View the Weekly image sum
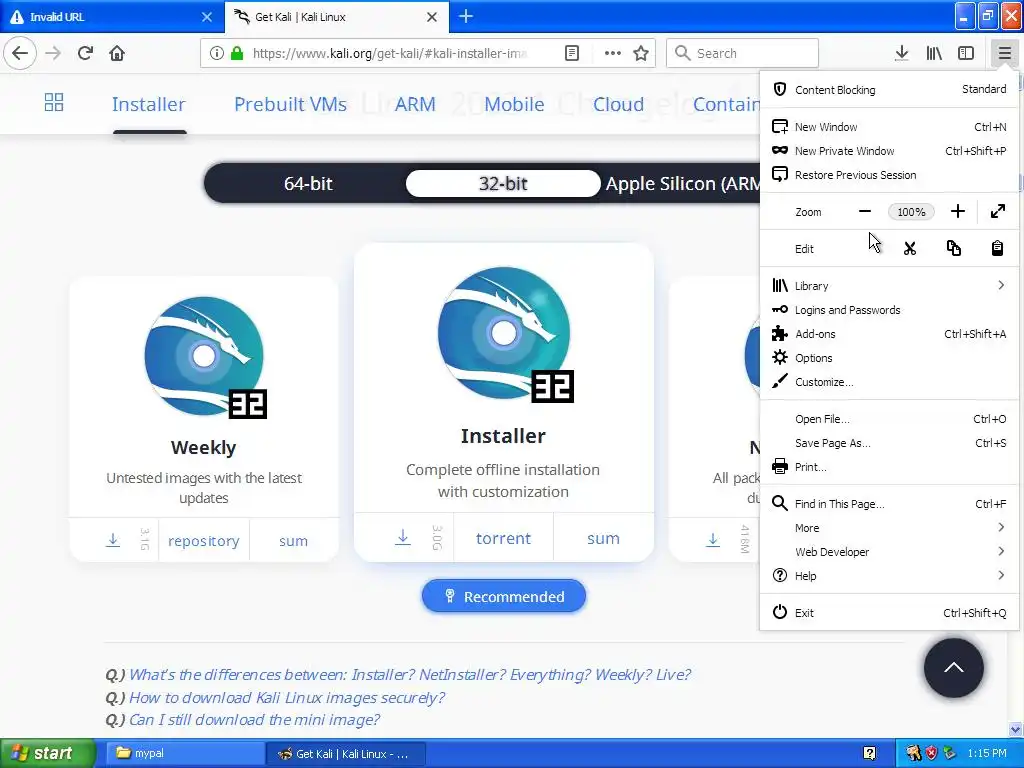The height and width of the screenshot is (768, 1024). pyautogui.click(x=293, y=541)
